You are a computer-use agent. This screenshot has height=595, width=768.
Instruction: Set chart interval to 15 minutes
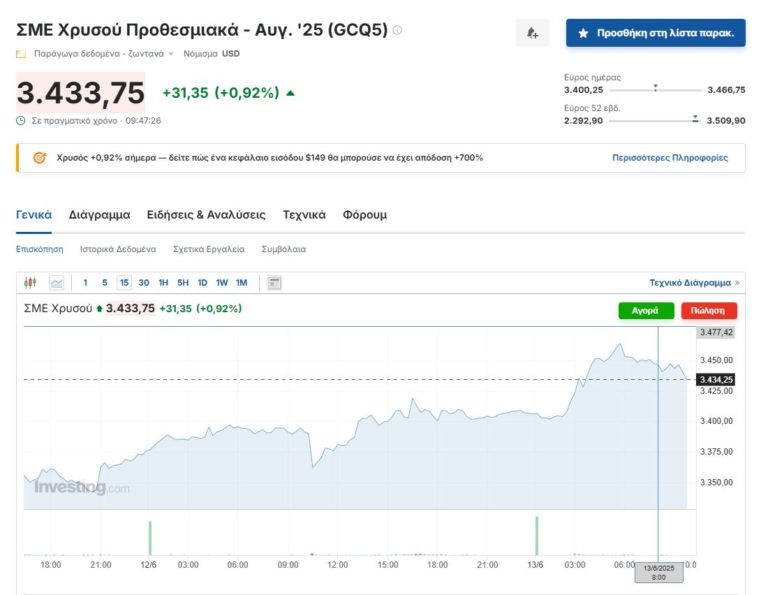(124, 283)
